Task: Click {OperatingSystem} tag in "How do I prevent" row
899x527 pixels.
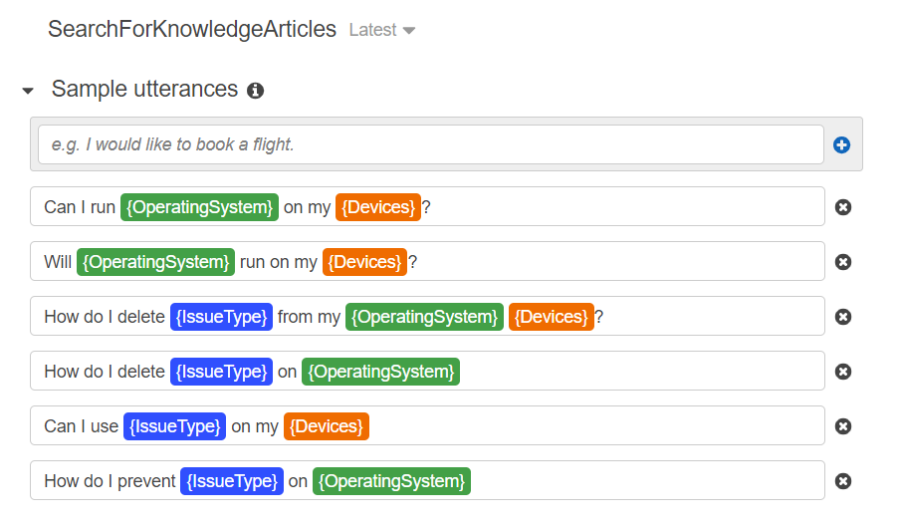Action: (391, 481)
